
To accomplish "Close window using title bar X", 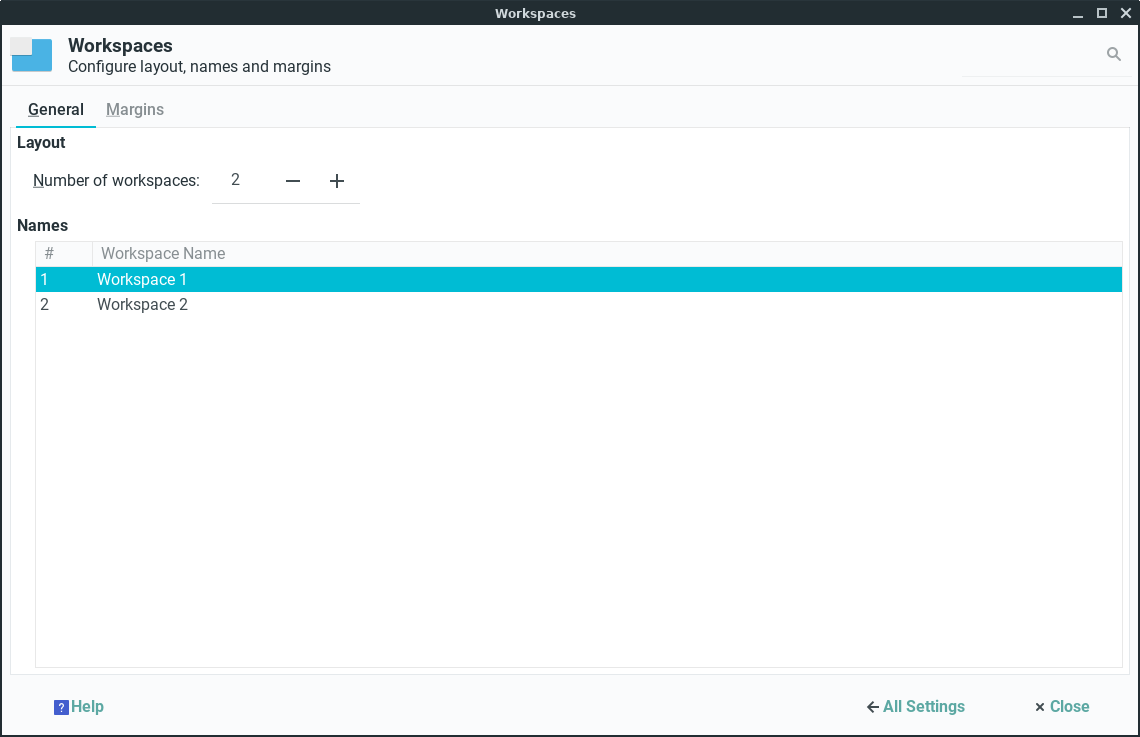I will tap(1125, 13).
